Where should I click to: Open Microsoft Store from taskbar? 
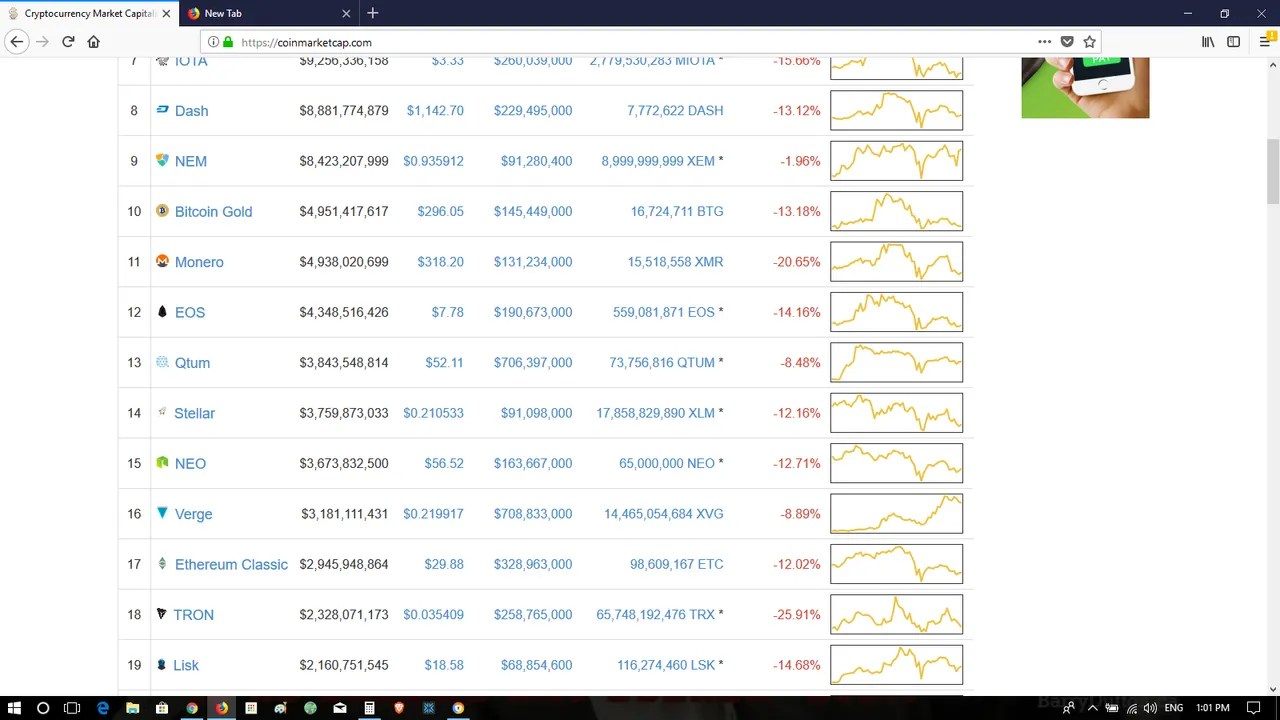162,708
